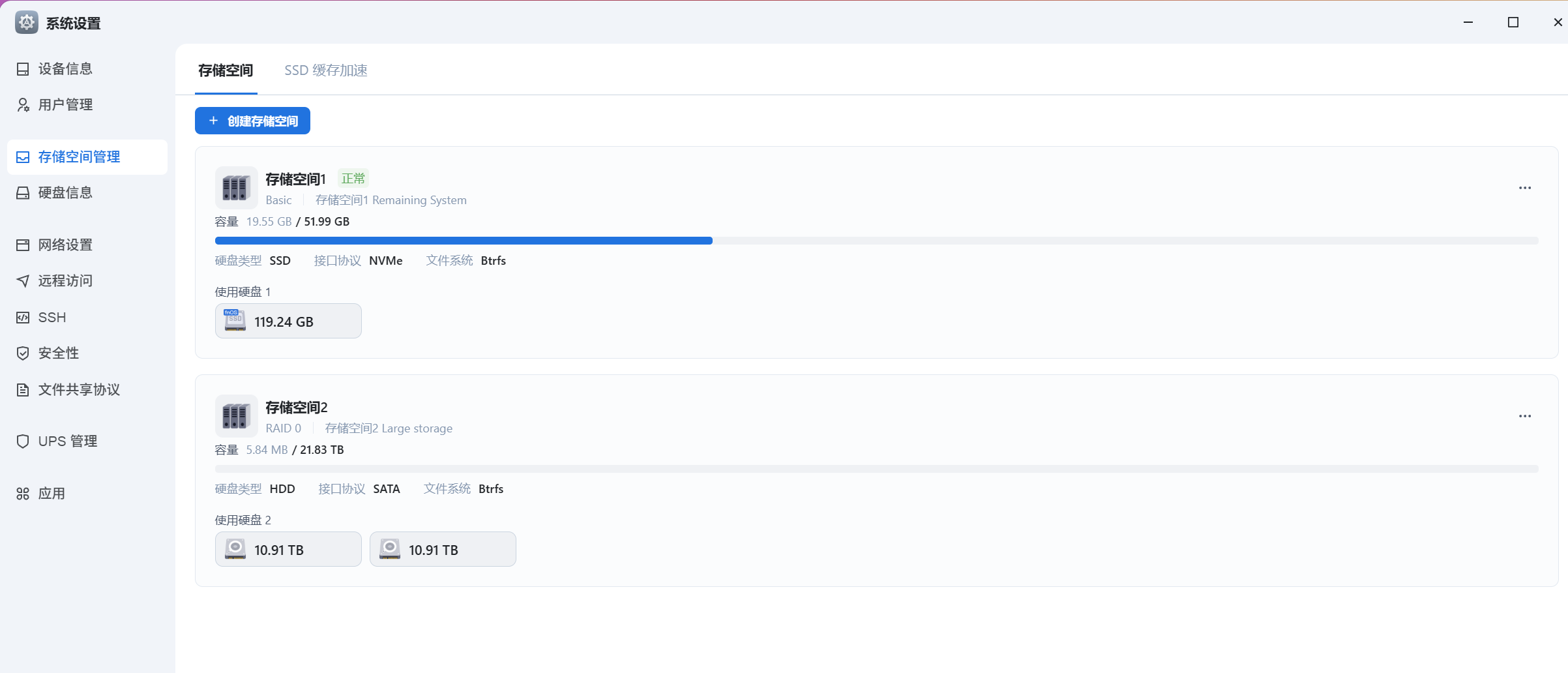Switch to SSD 缓存加速 tab

(325, 70)
